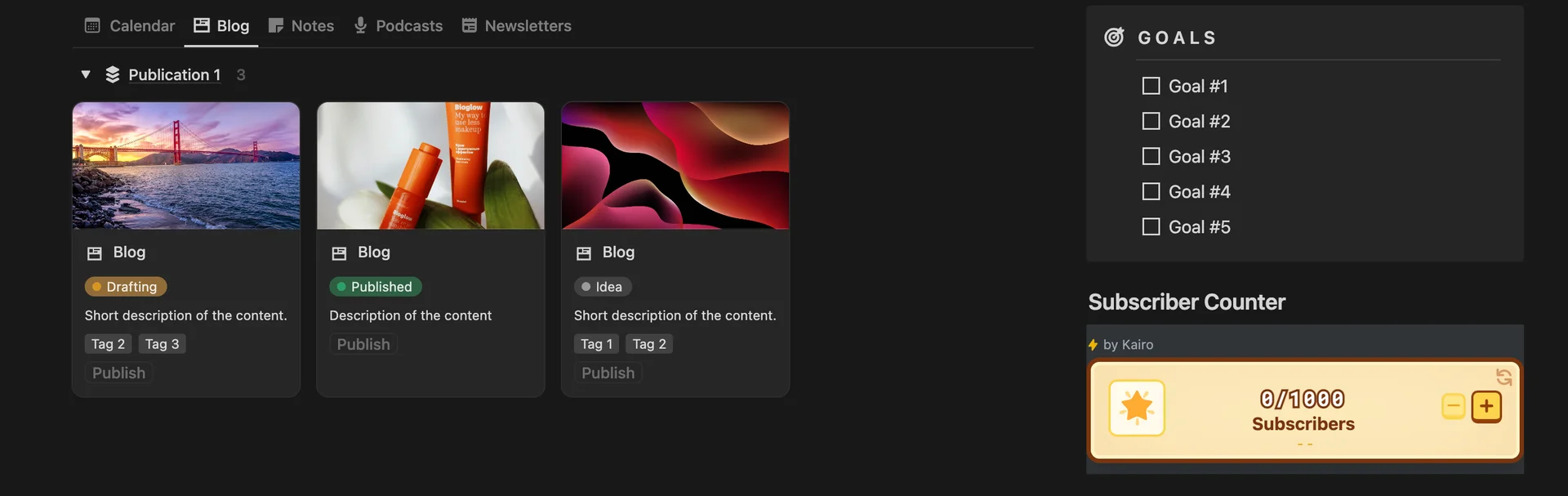Click the Idea status badge

pyautogui.click(x=603, y=287)
